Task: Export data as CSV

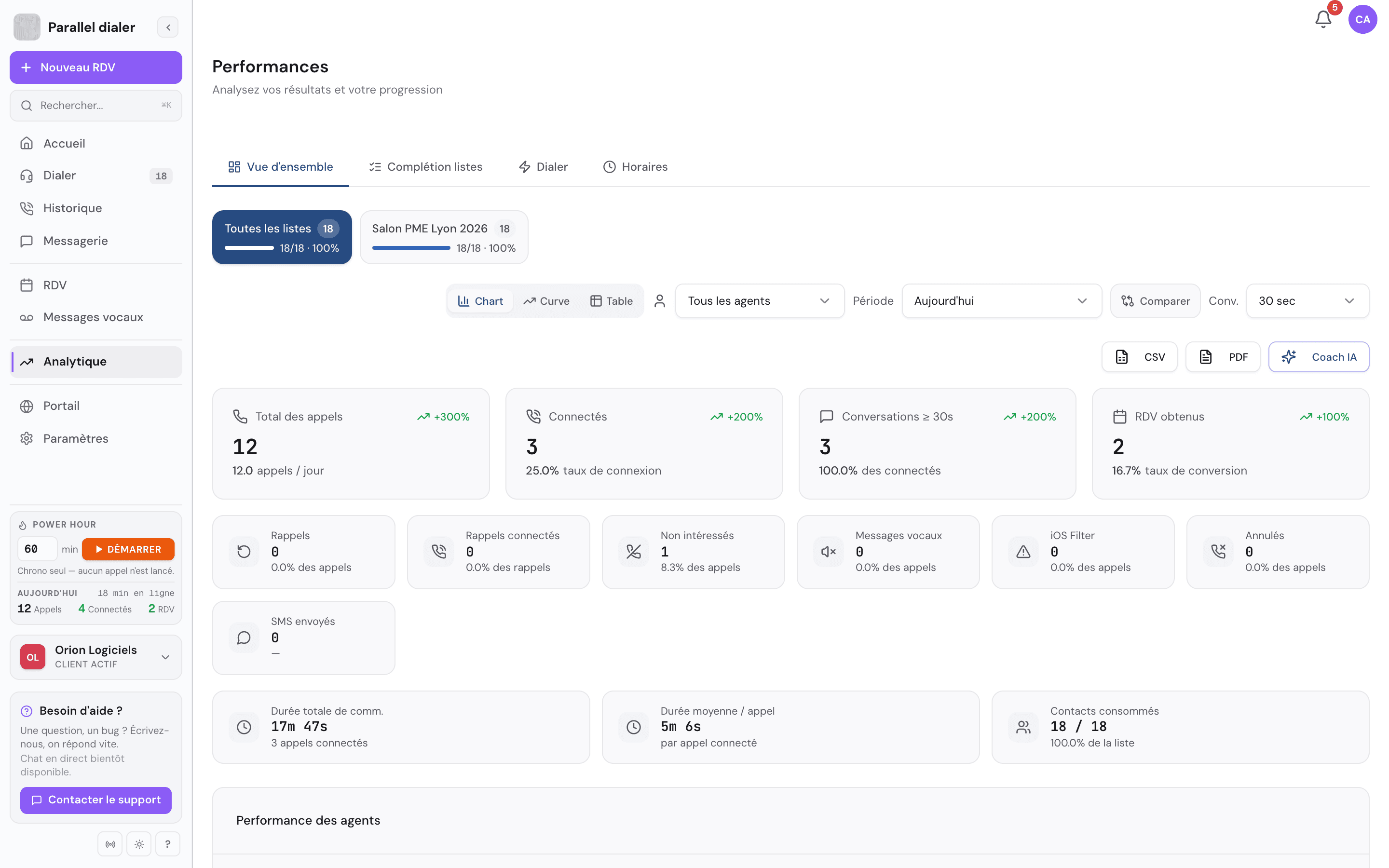Action: pos(1139,356)
